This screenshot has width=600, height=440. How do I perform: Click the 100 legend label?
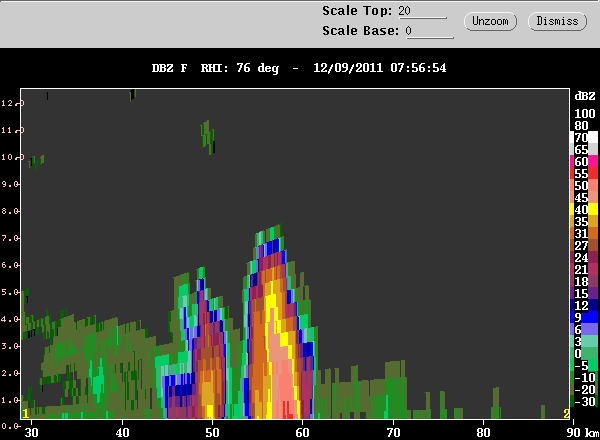(x=585, y=114)
